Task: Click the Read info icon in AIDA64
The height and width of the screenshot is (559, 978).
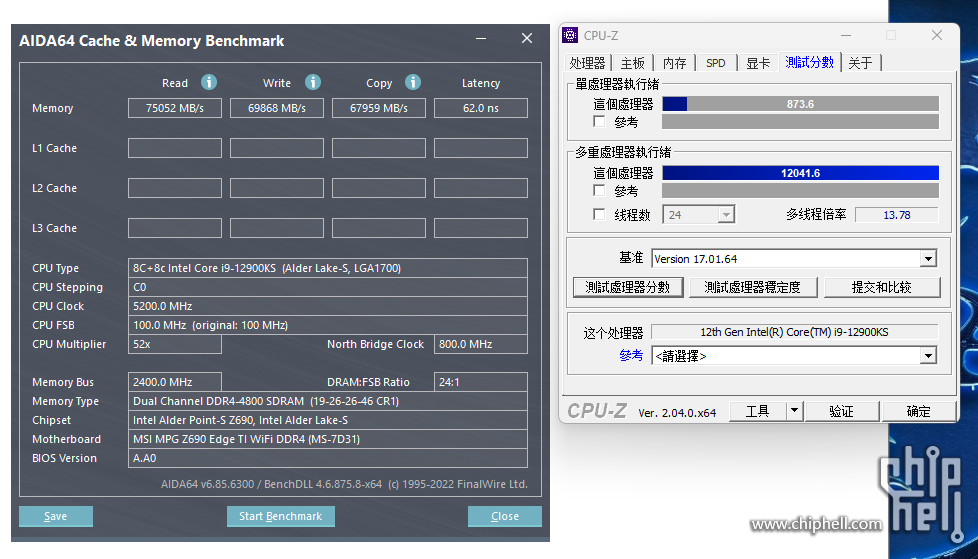Action: point(209,82)
